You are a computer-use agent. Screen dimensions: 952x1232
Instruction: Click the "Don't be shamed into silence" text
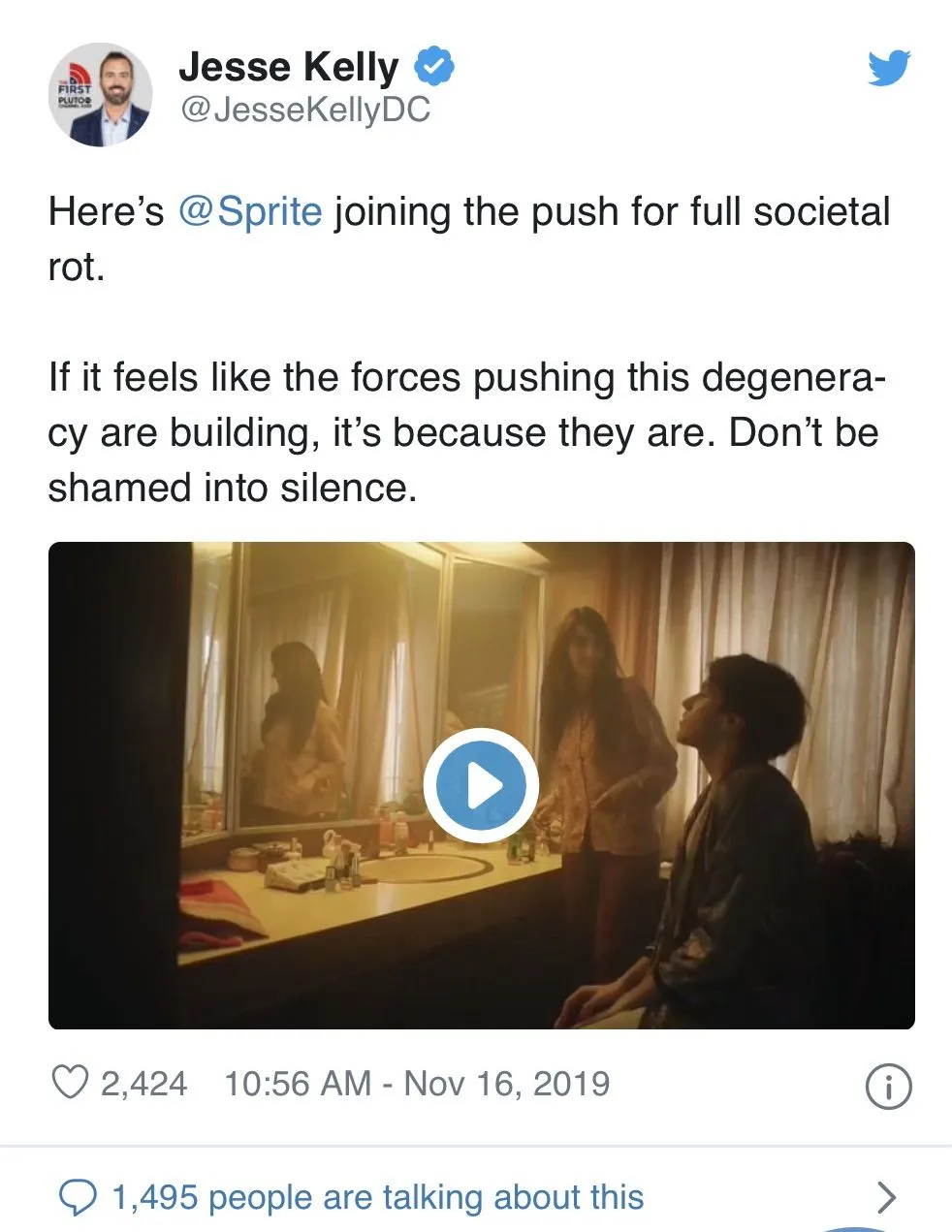233,487
